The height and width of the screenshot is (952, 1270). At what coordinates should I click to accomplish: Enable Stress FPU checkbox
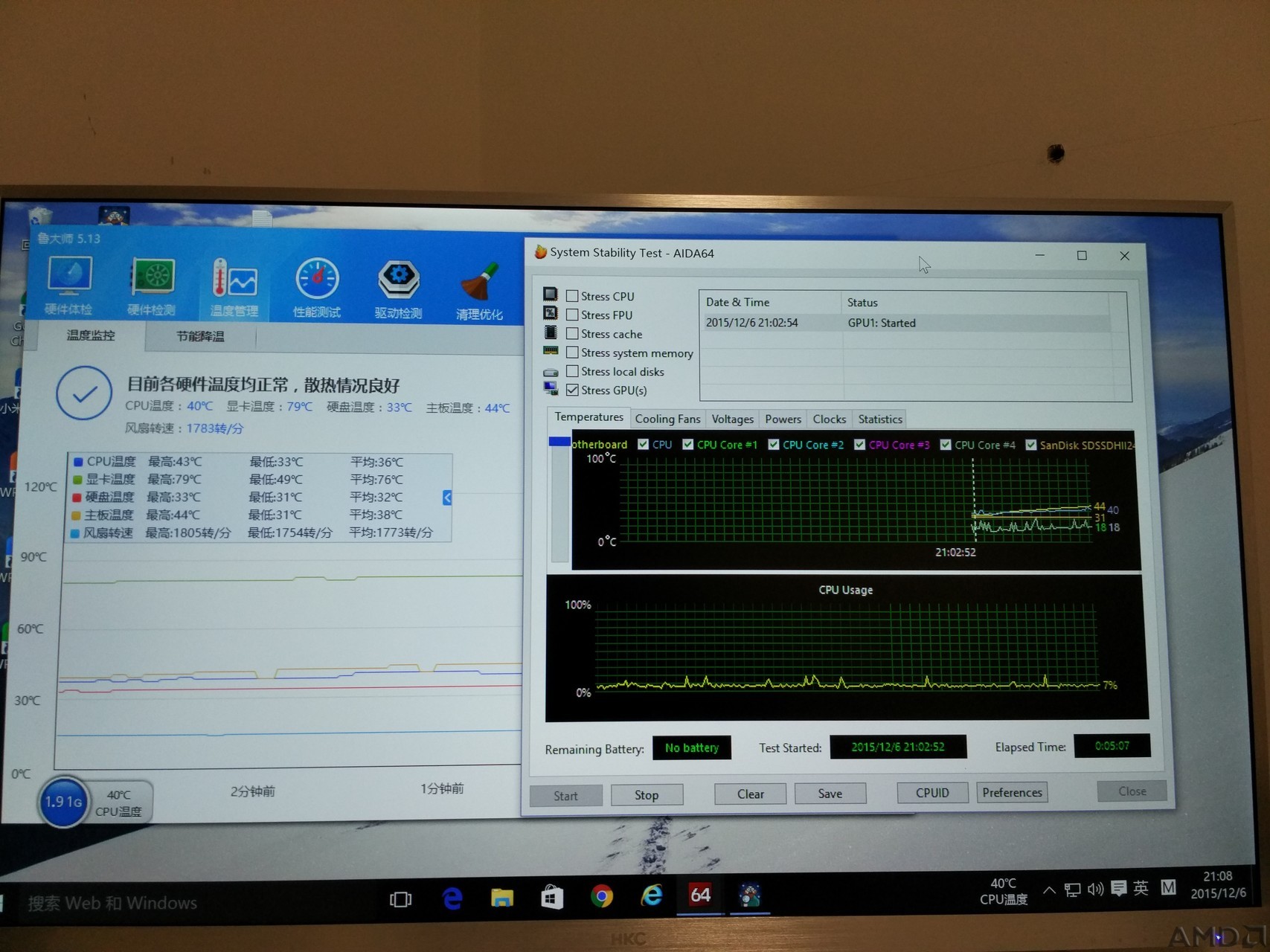[572, 315]
